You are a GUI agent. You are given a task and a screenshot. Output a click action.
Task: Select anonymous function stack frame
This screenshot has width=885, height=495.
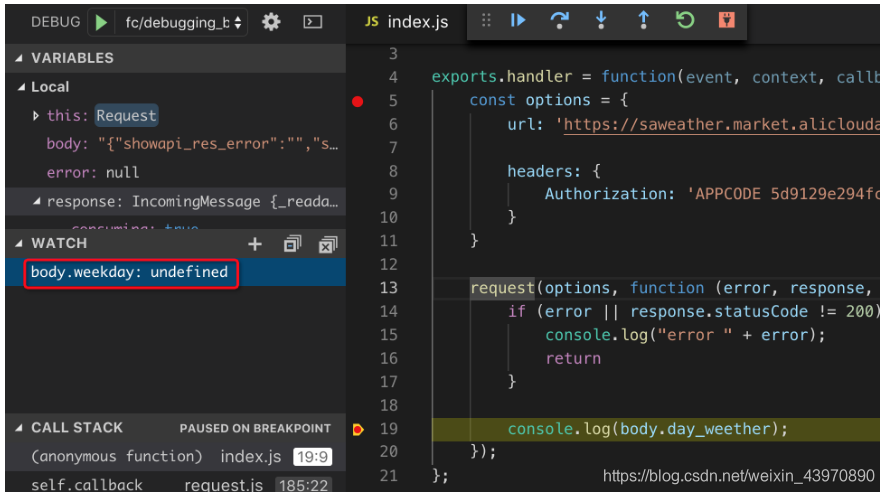(176, 456)
